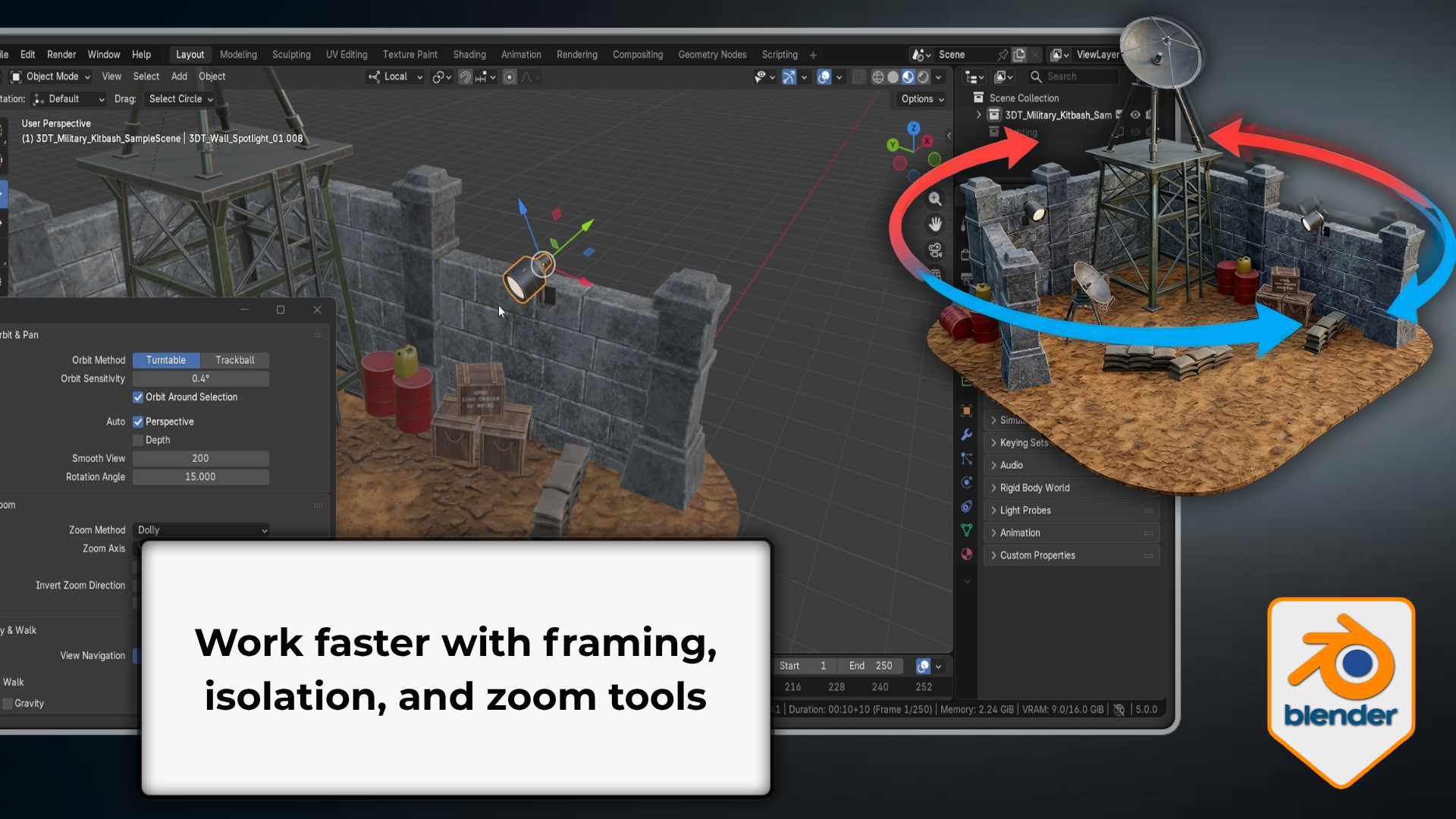Viewport: 1456px width, 819px height.
Task: Open the Object Data green triangle tab
Action: [x=966, y=530]
